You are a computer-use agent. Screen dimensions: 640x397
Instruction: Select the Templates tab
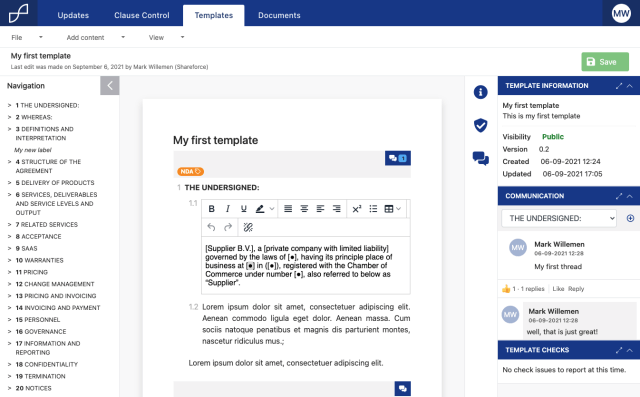pos(213,16)
